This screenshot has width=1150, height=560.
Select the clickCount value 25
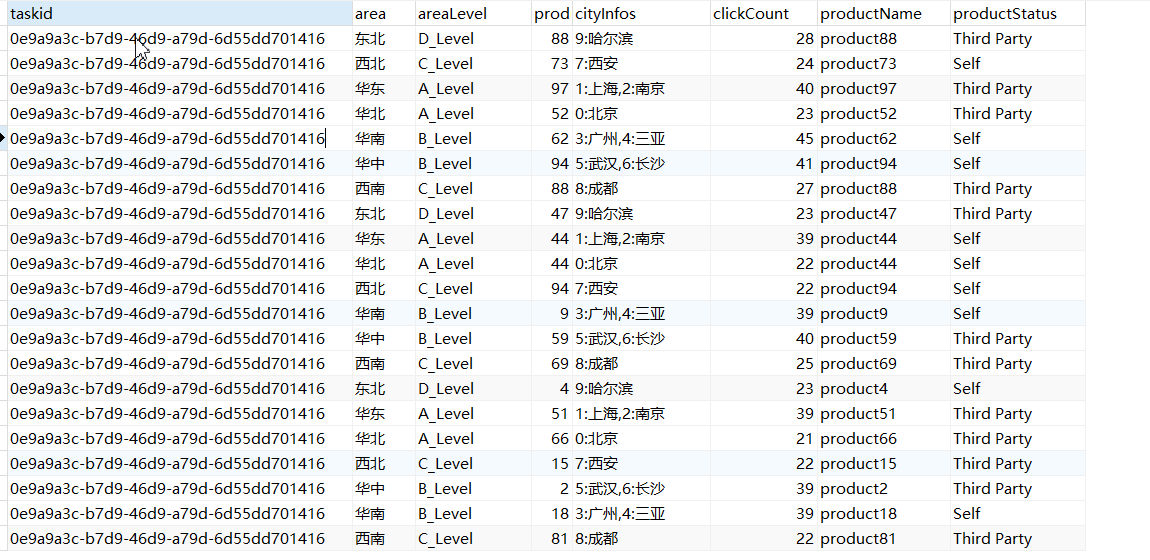[763, 363]
